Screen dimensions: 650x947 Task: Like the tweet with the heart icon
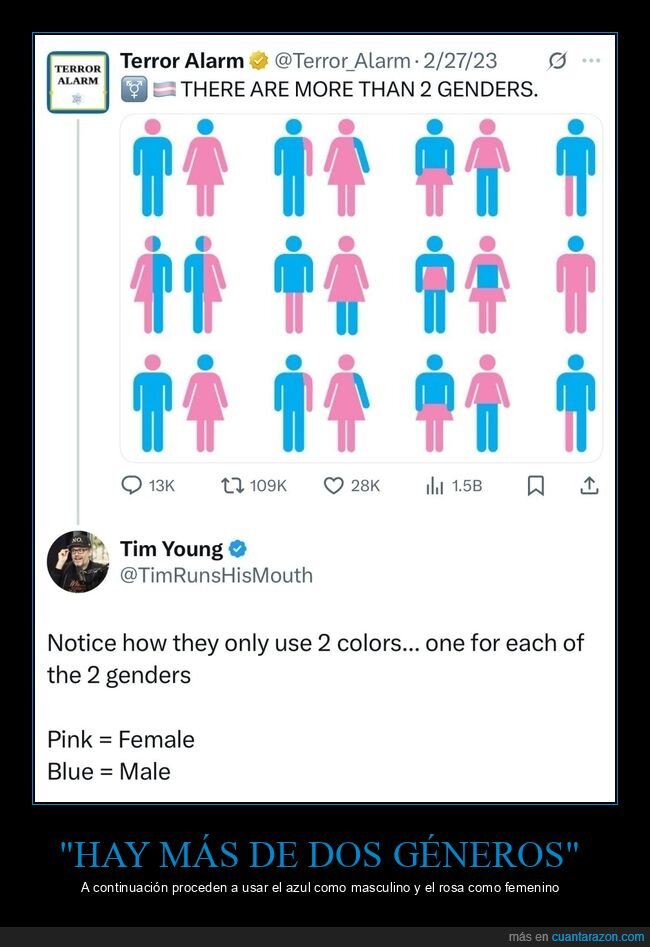coord(334,486)
